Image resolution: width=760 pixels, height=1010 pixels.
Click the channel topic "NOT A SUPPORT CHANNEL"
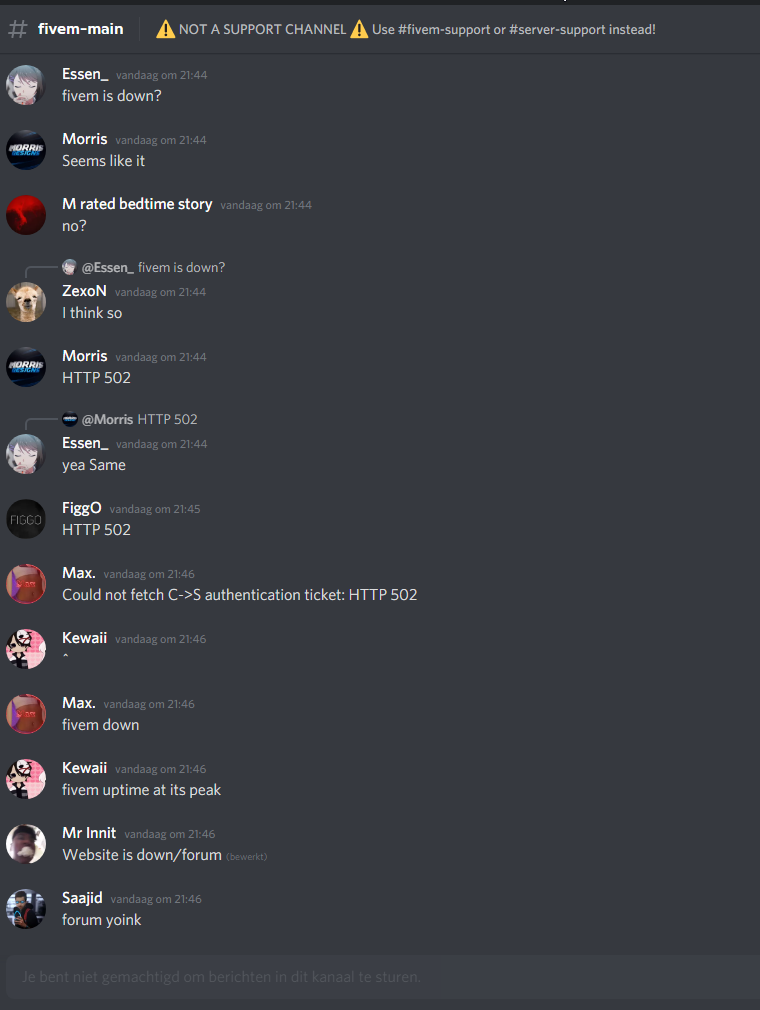click(x=263, y=30)
